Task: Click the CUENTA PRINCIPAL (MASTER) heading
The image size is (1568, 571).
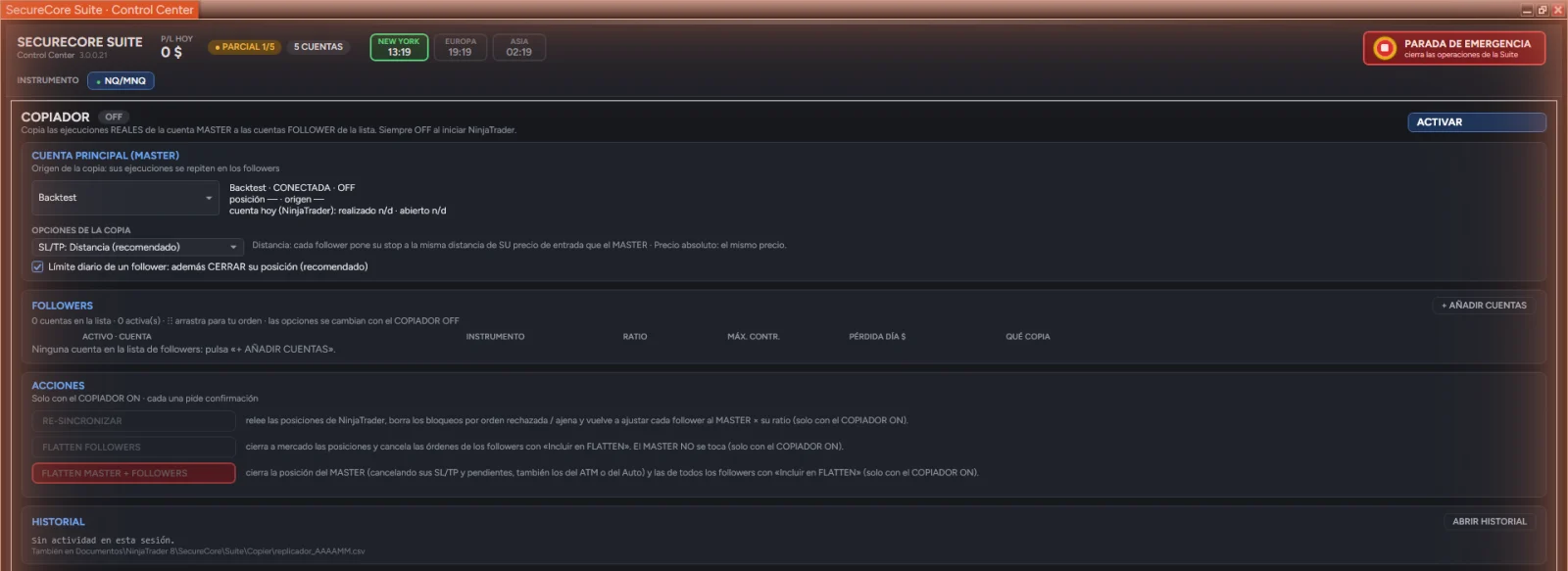Action: [x=105, y=156]
